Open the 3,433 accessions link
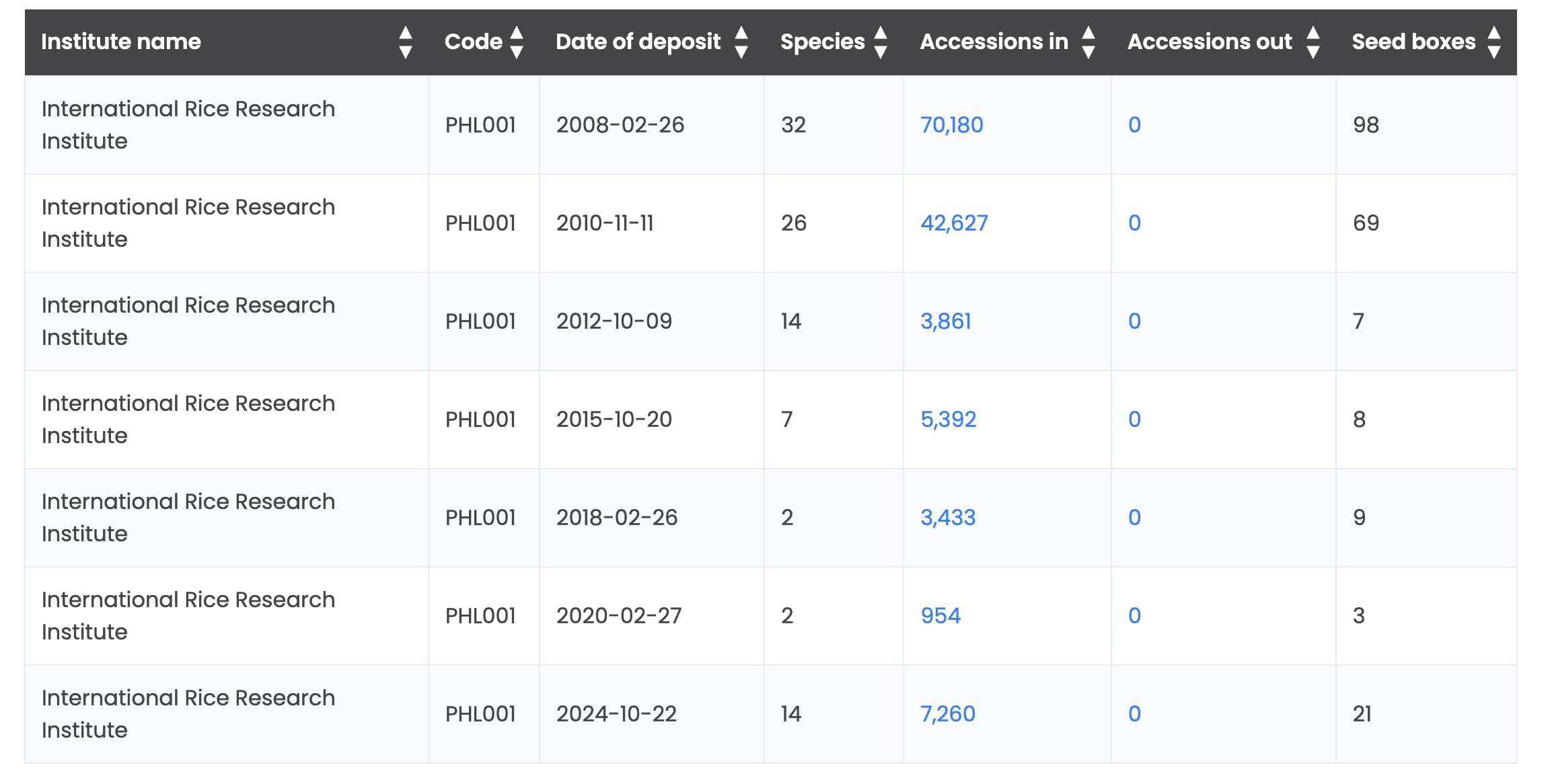1550x784 pixels. point(948,518)
